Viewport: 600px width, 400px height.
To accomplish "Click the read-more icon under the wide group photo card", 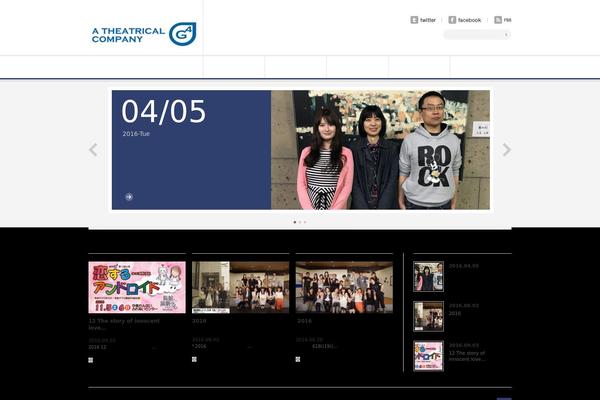I will [x=298, y=359].
